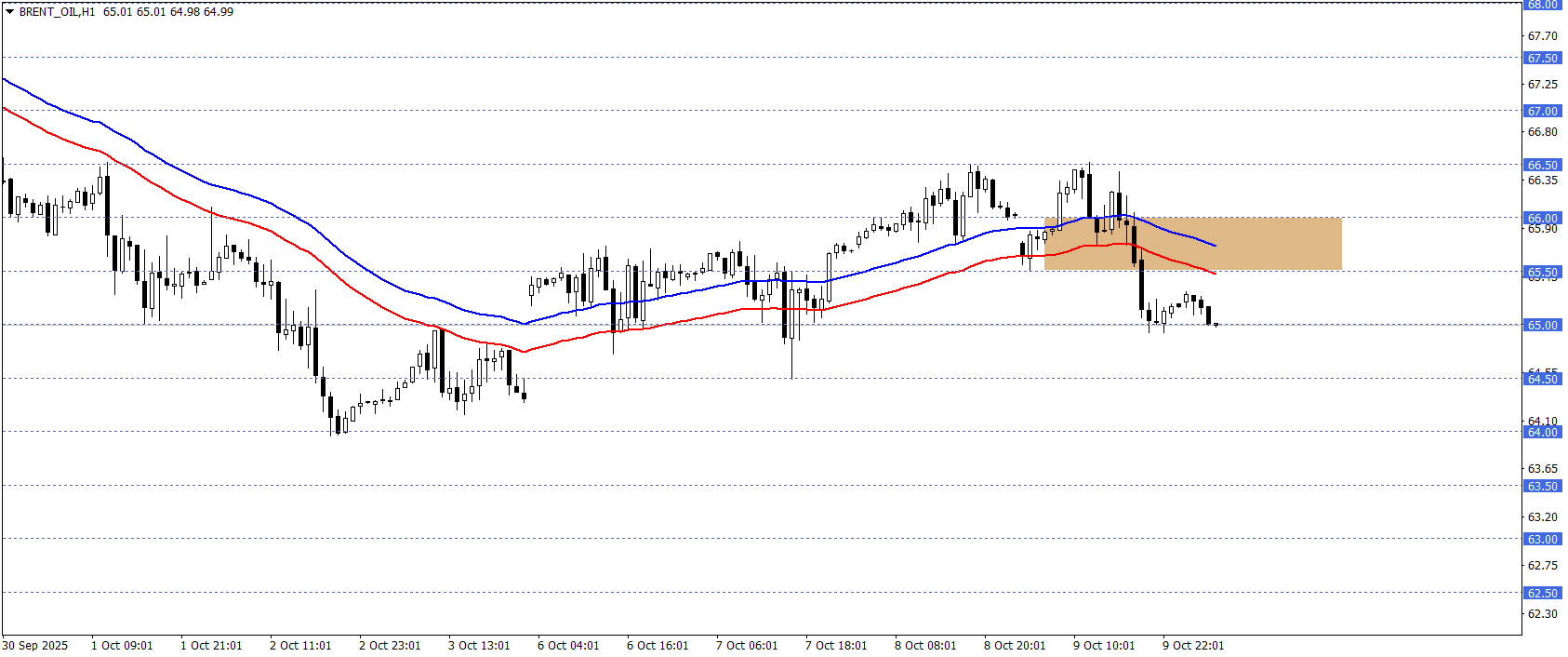Click the 7 Oct 06:01 time label
The image size is (1568, 657).
tap(747, 646)
